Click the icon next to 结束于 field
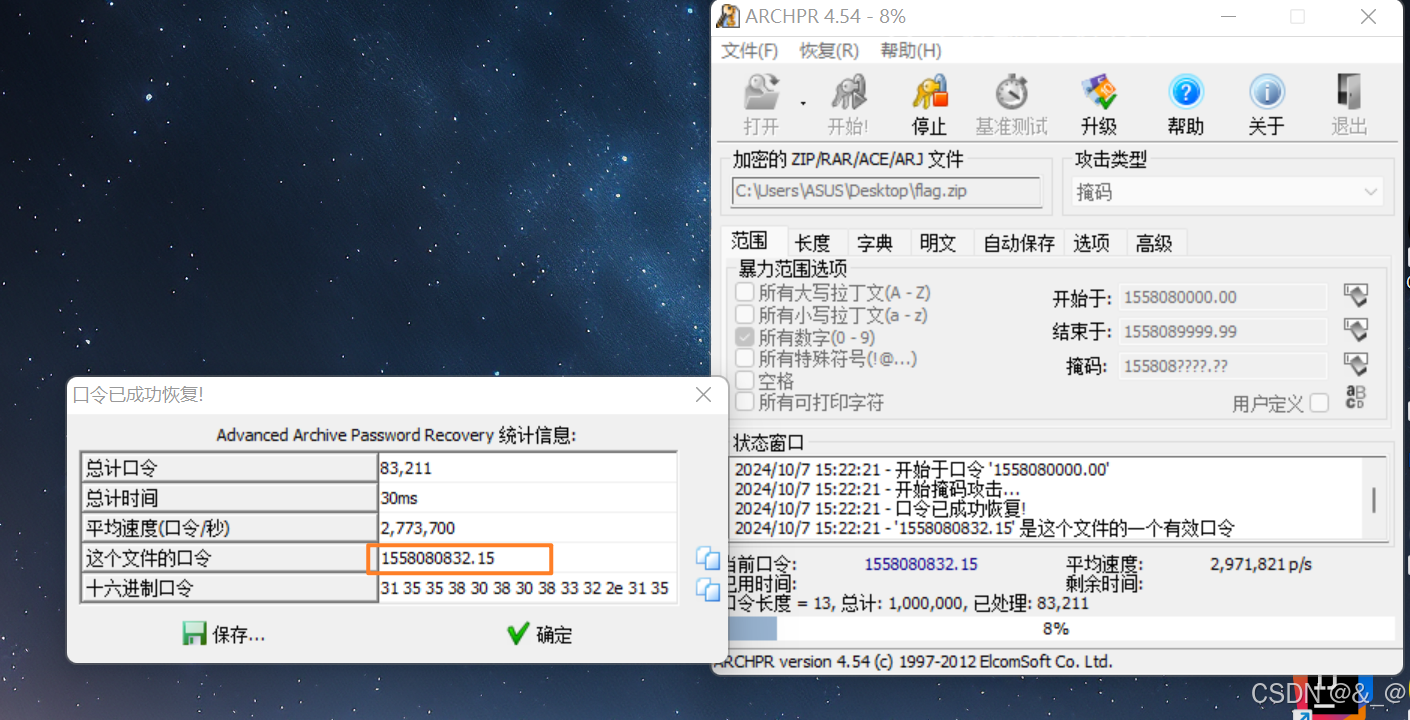The width and height of the screenshot is (1410, 720). tap(1355, 329)
